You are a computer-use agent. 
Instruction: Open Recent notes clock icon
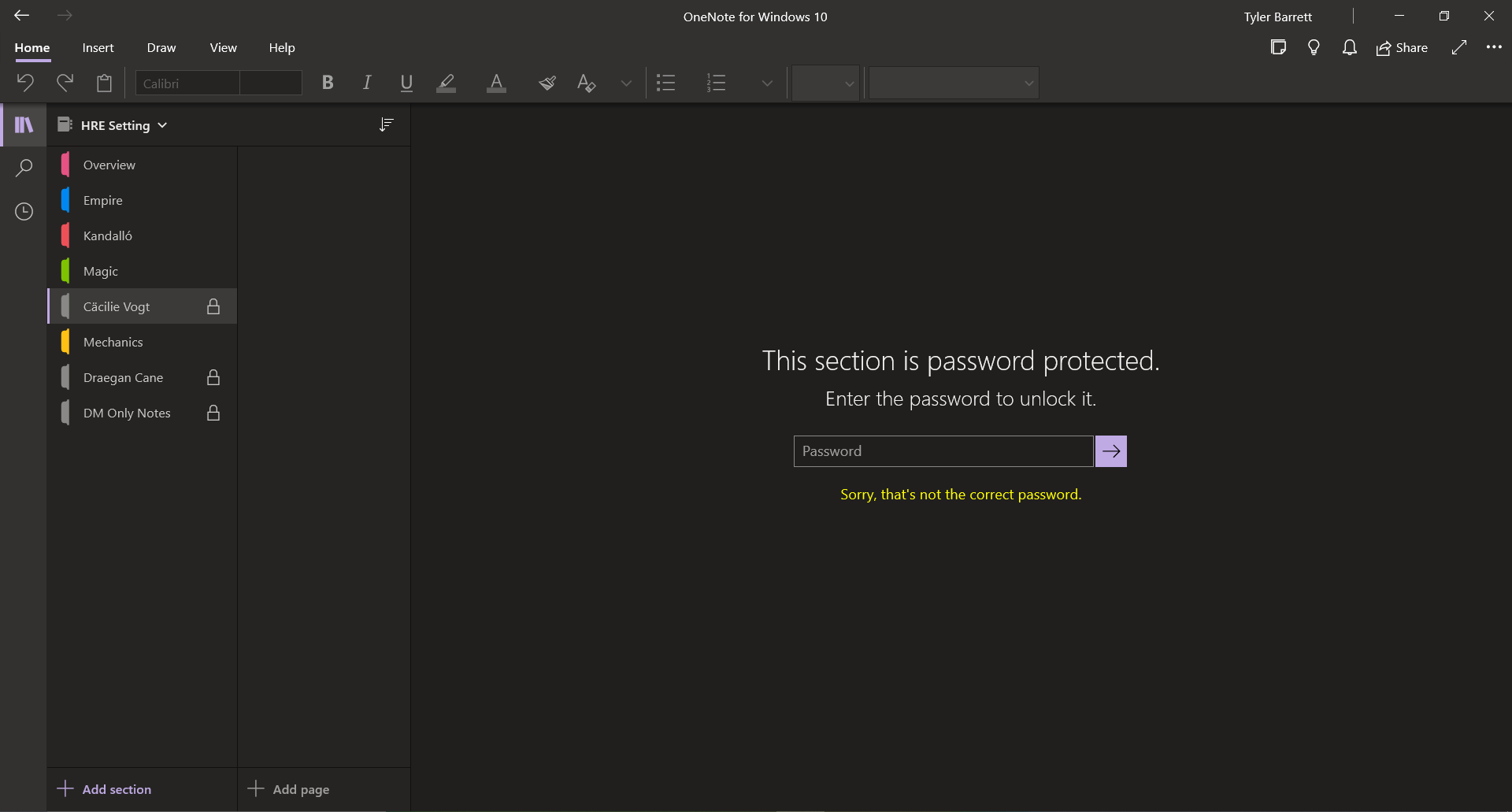24,211
